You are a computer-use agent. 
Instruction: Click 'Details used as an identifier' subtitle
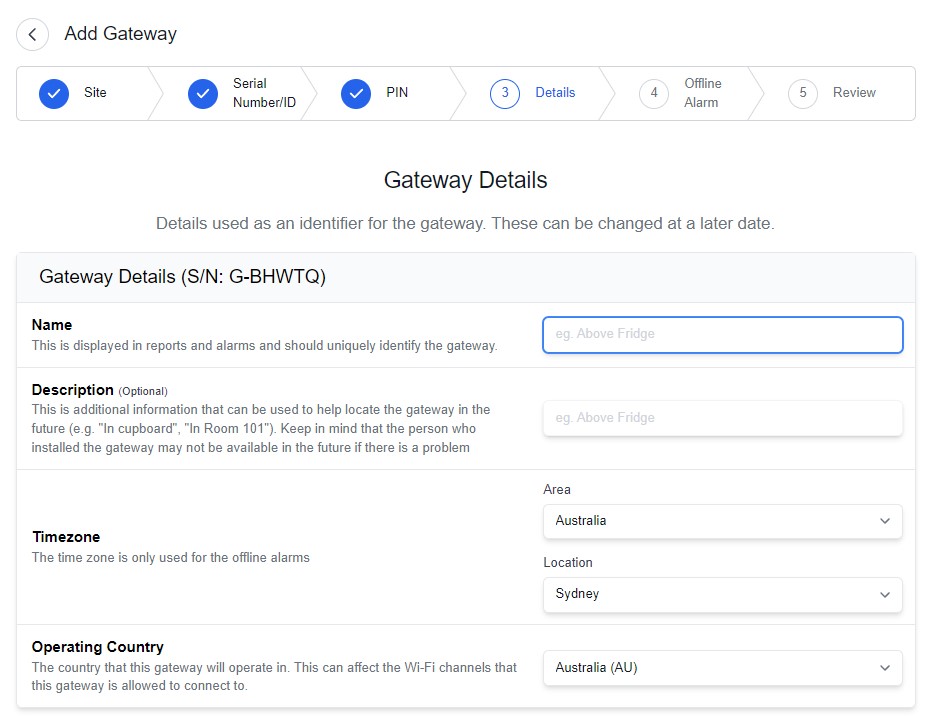coord(465,224)
